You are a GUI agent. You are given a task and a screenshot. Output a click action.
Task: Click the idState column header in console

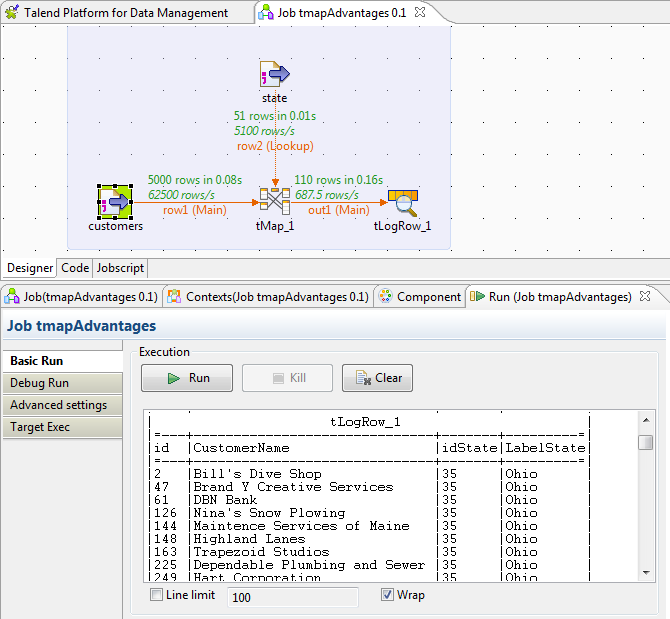(469, 448)
